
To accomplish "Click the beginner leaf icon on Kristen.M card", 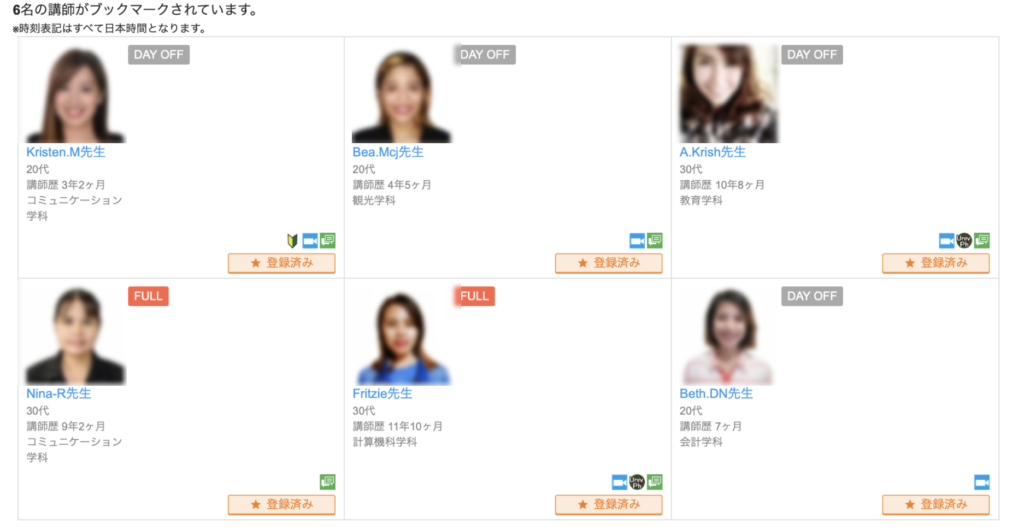I will (x=293, y=241).
